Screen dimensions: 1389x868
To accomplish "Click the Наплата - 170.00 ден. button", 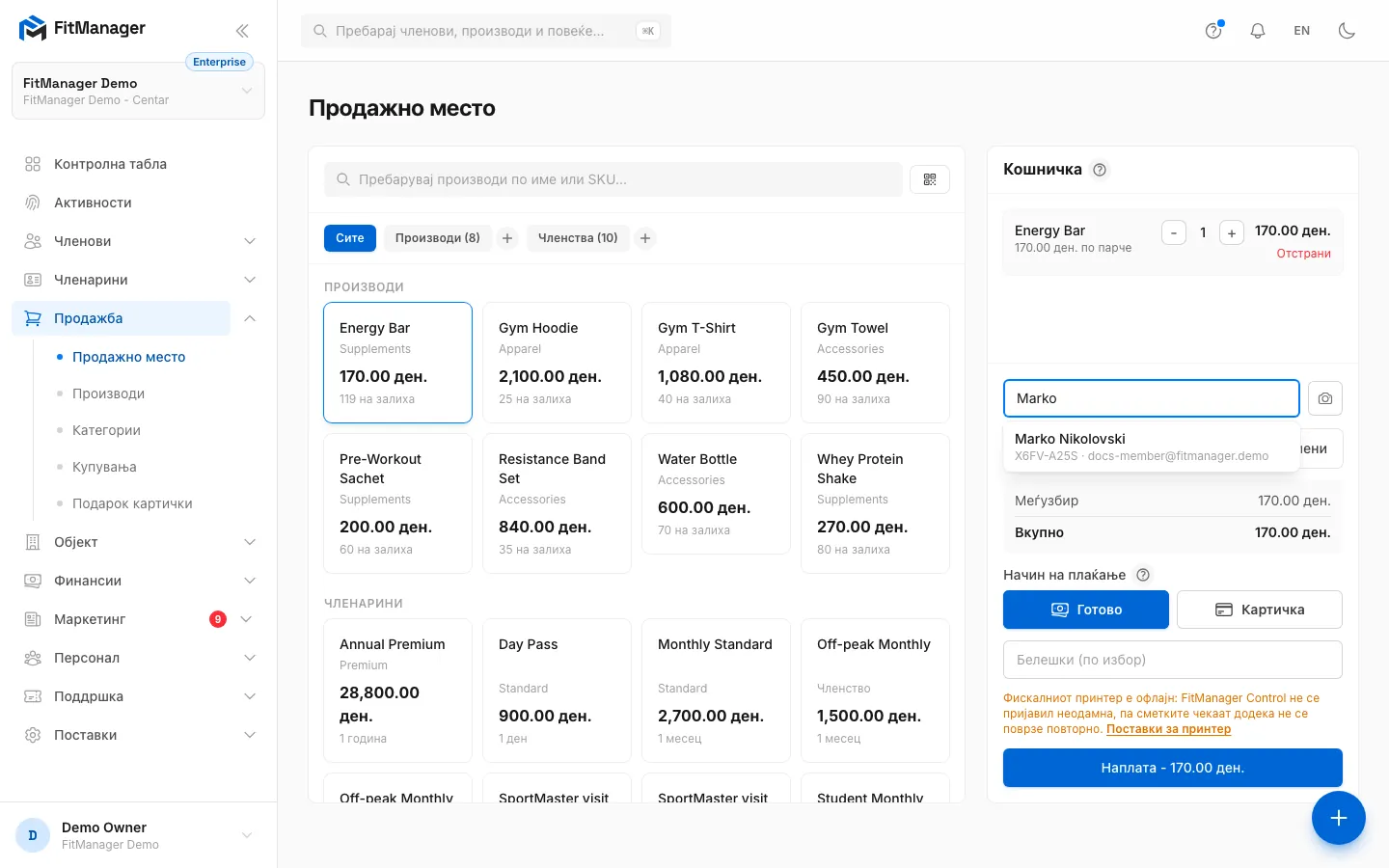I will pyautogui.click(x=1173, y=768).
